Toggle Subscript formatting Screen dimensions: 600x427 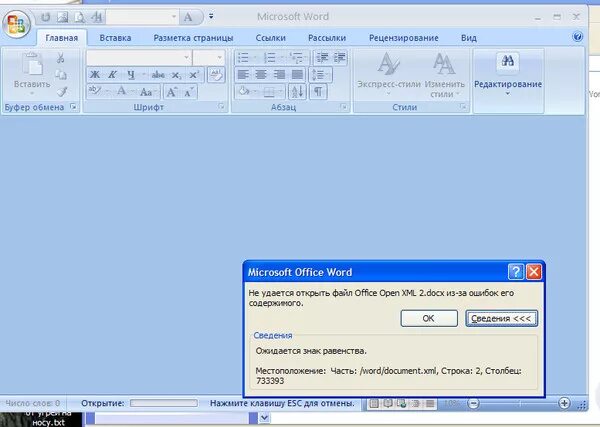175,75
